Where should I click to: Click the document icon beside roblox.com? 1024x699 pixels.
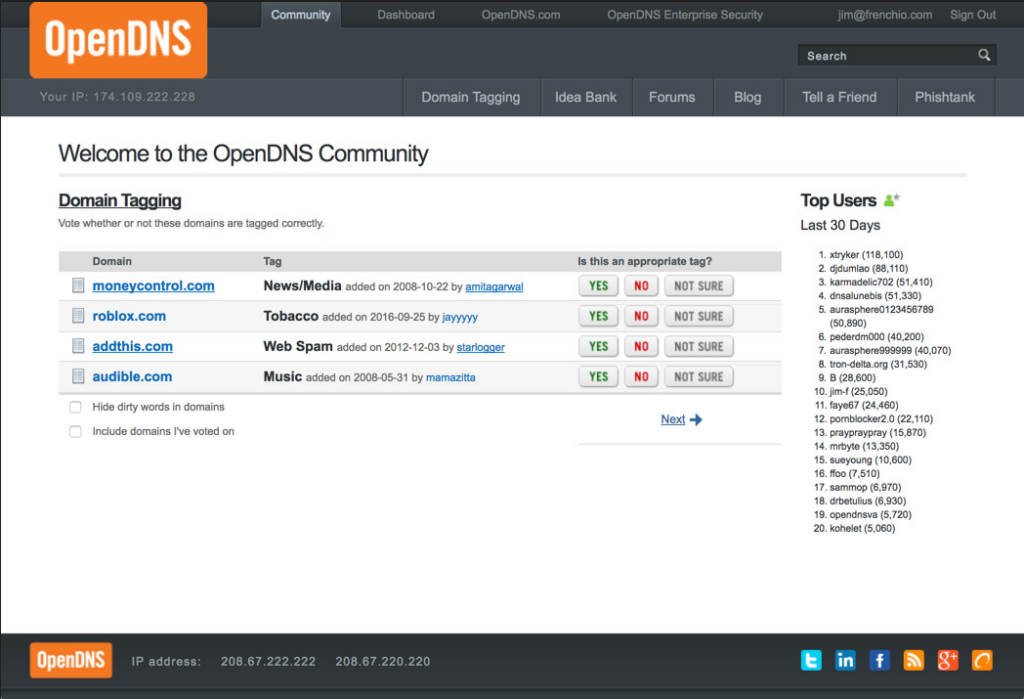pyautogui.click(x=78, y=316)
